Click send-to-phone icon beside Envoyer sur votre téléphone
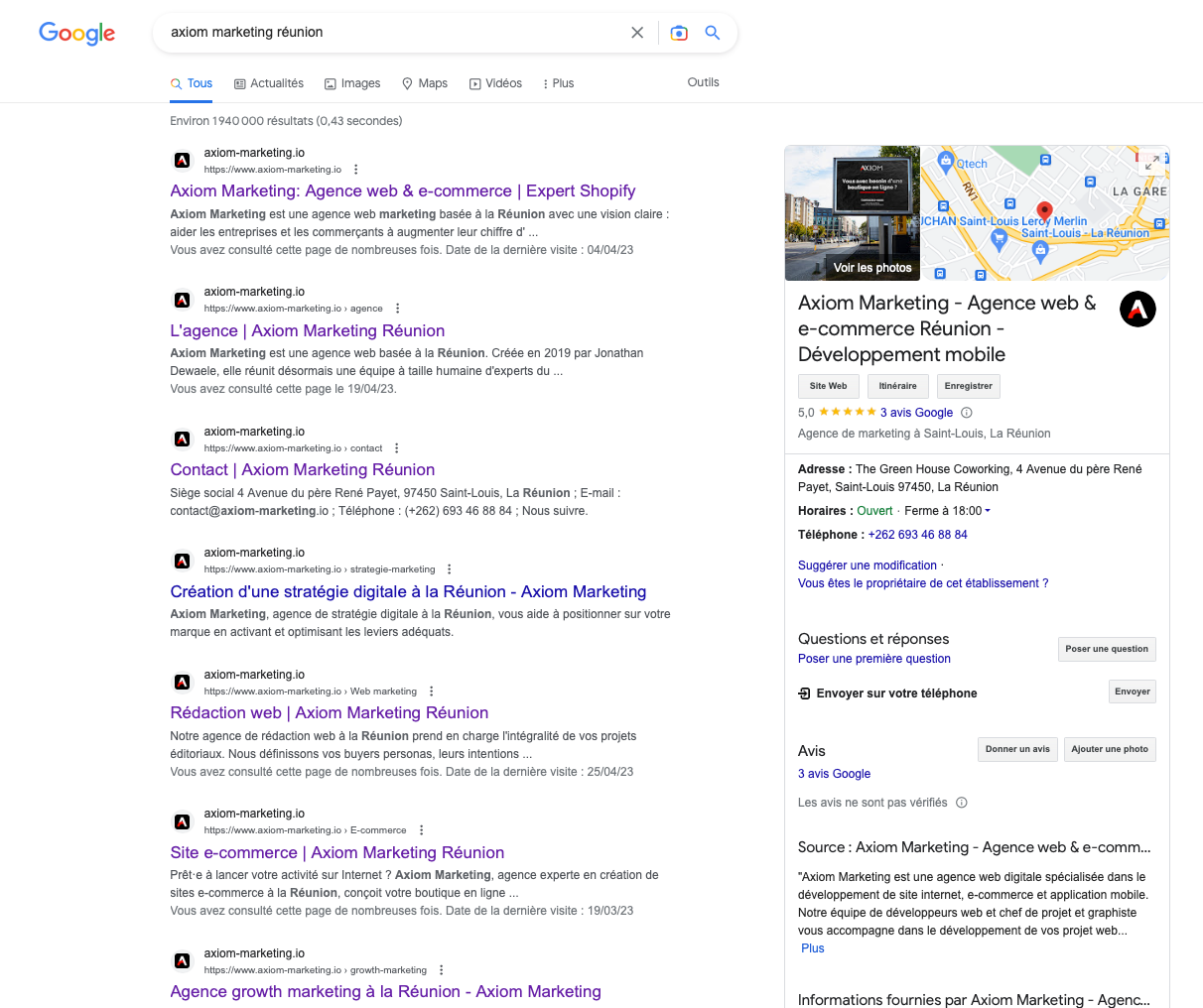This screenshot has height=1008, width=1203. (x=804, y=693)
